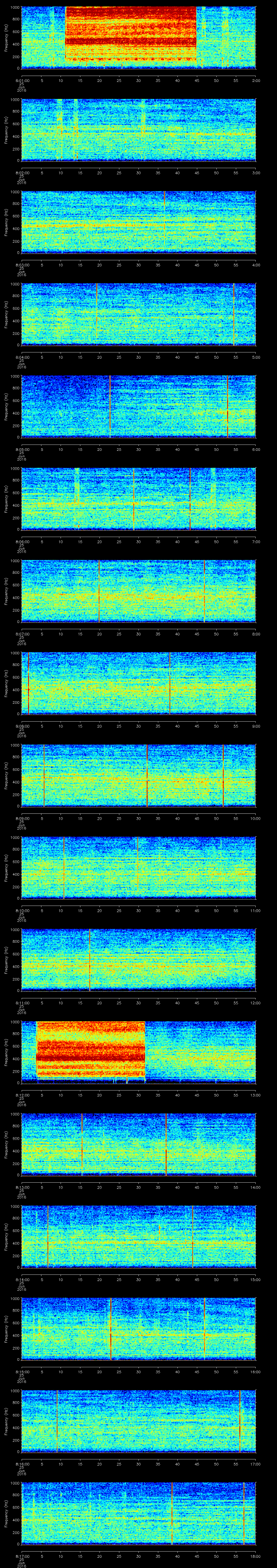277x1568 pixels.
Task: Click the red noise block in the 8:12:00 spectrogram
Action: (x=91, y=1049)
